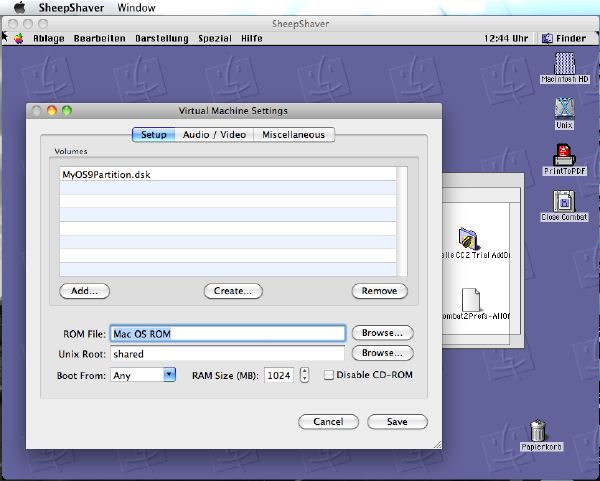Click the Volumes list scrollbar
Viewport: 600px width, 481px height.
[x=402, y=221]
